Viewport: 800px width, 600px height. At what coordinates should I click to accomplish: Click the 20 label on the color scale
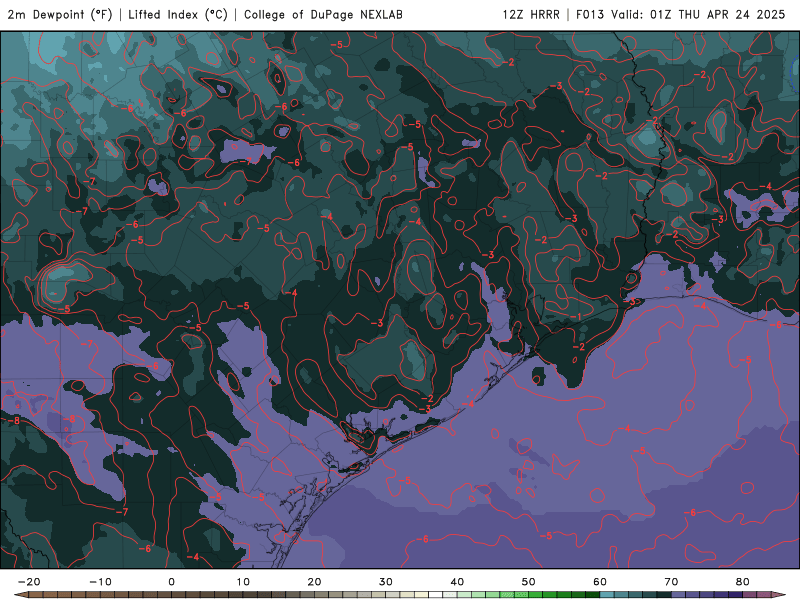(x=314, y=582)
